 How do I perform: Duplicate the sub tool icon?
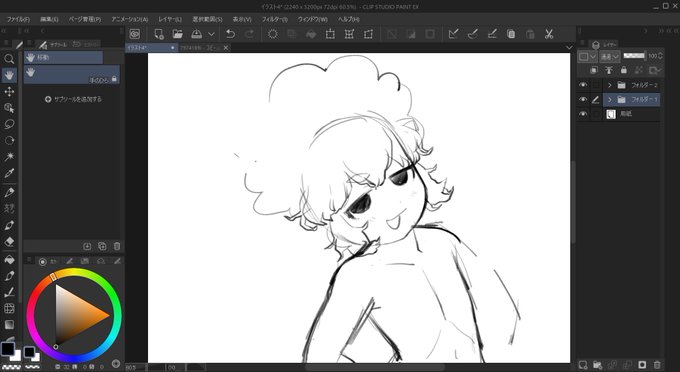pyautogui.click(x=102, y=246)
